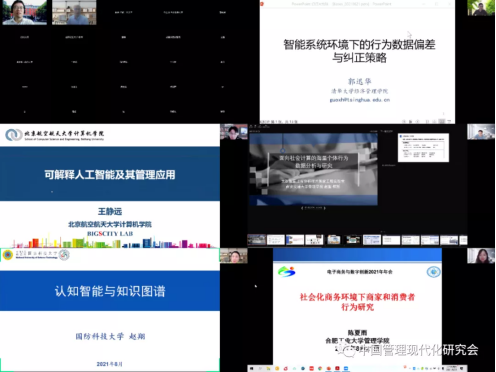Select second participant video in top row

tap(74, 12)
